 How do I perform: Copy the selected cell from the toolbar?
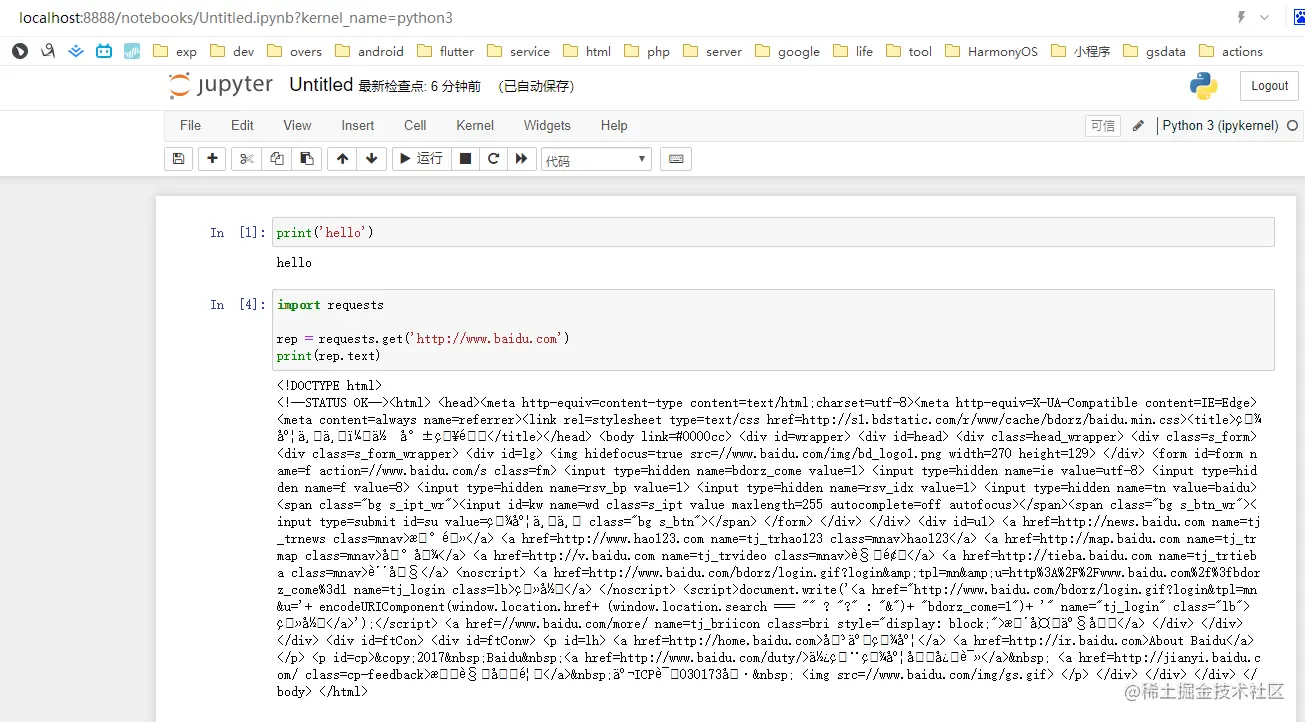click(277, 159)
